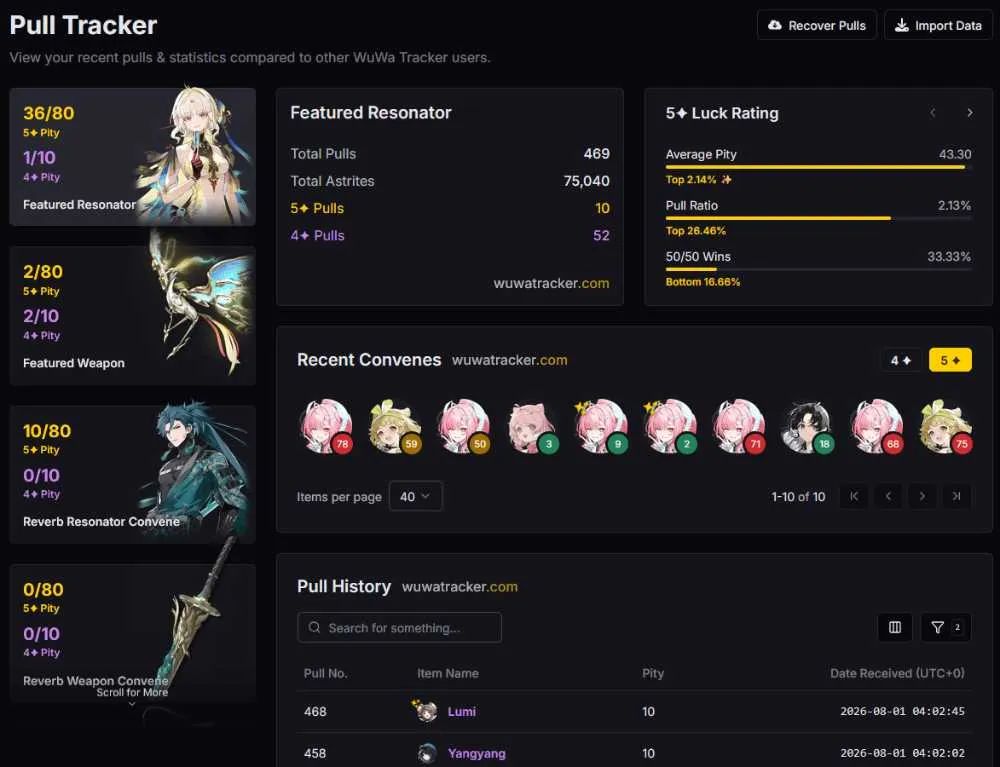Open the Pull History filter funnel button
The width and height of the screenshot is (1000, 767).
tap(946, 627)
